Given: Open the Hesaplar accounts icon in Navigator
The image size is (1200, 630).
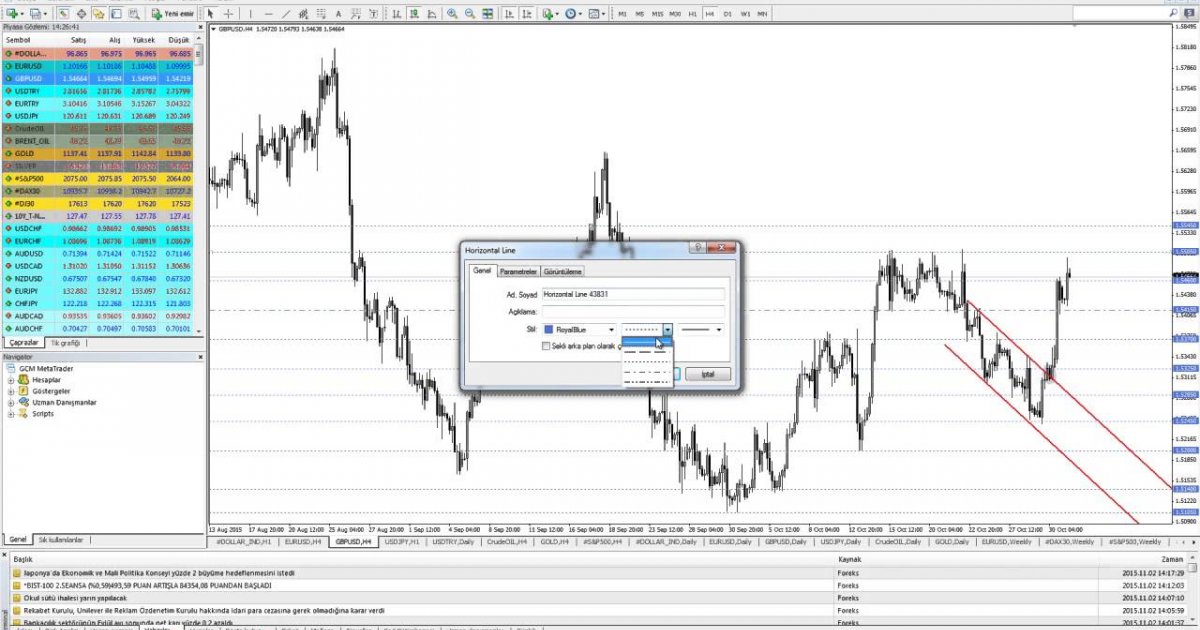Looking at the screenshot, I should coord(25,380).
